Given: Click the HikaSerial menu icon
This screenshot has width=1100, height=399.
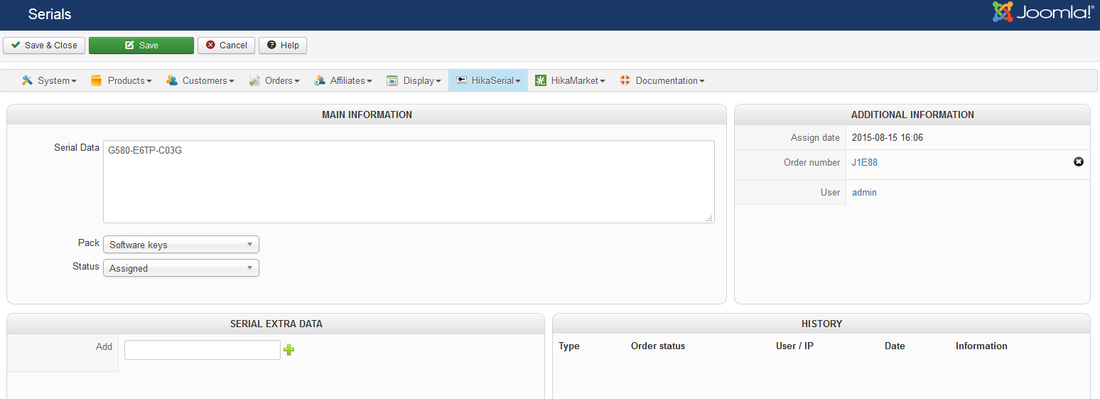Looking at the screenshot, I should 461,81.
